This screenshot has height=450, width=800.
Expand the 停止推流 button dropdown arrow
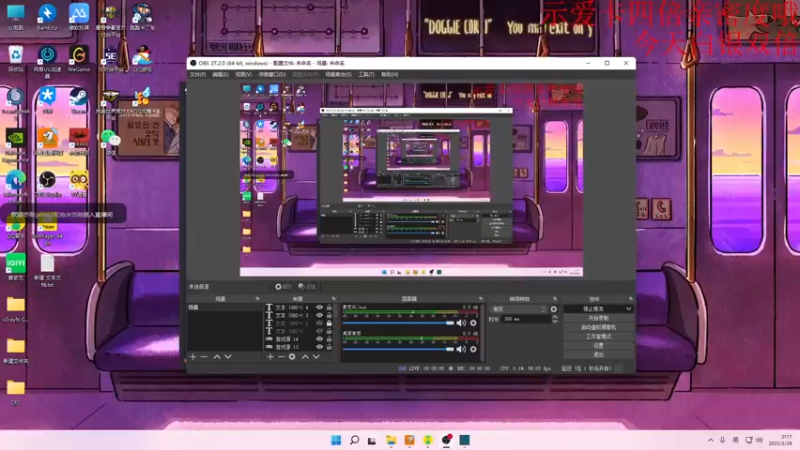coord(629,309)
